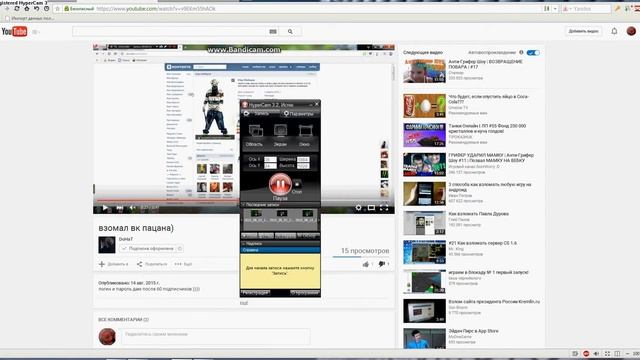The image size is (640, 360).
Task: Enter fullscreen in the video player
Action: (x=384, y=208)
